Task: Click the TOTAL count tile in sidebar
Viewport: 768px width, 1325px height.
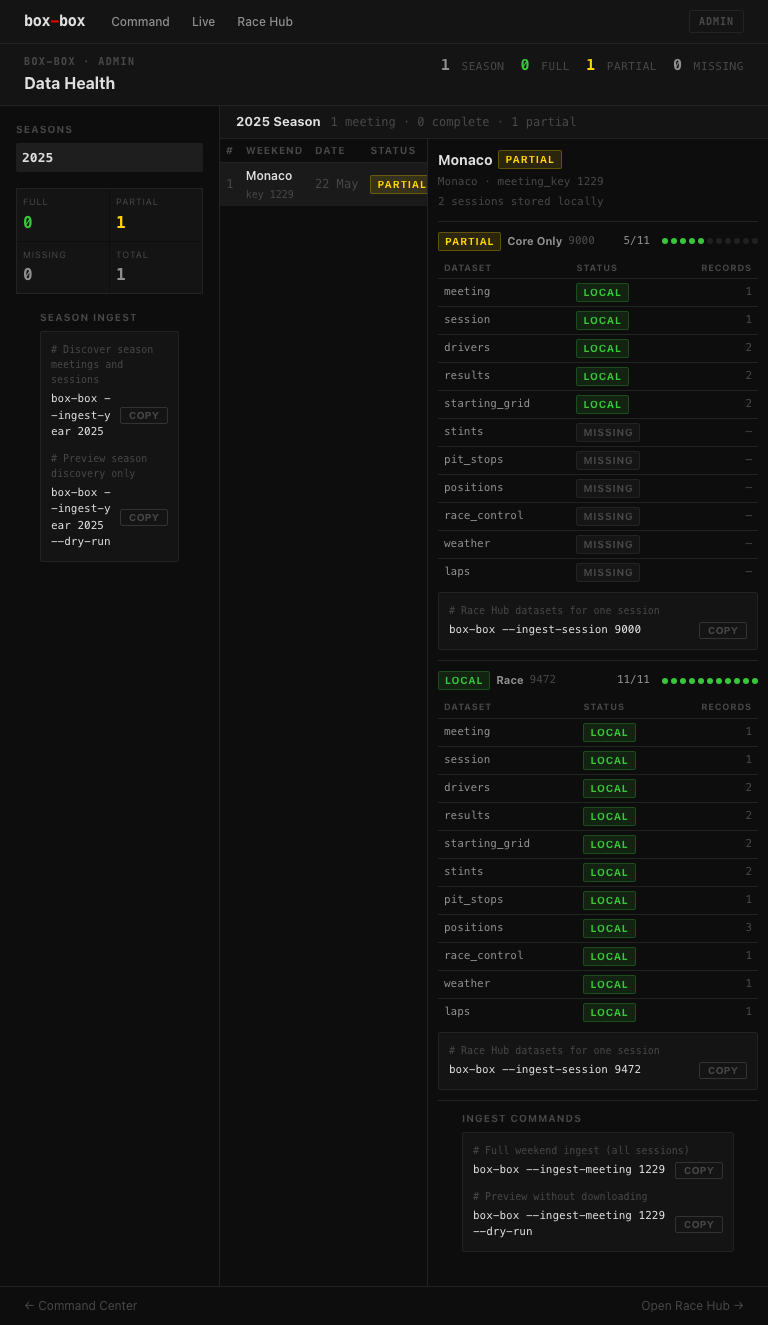Action: pos(156,267)
